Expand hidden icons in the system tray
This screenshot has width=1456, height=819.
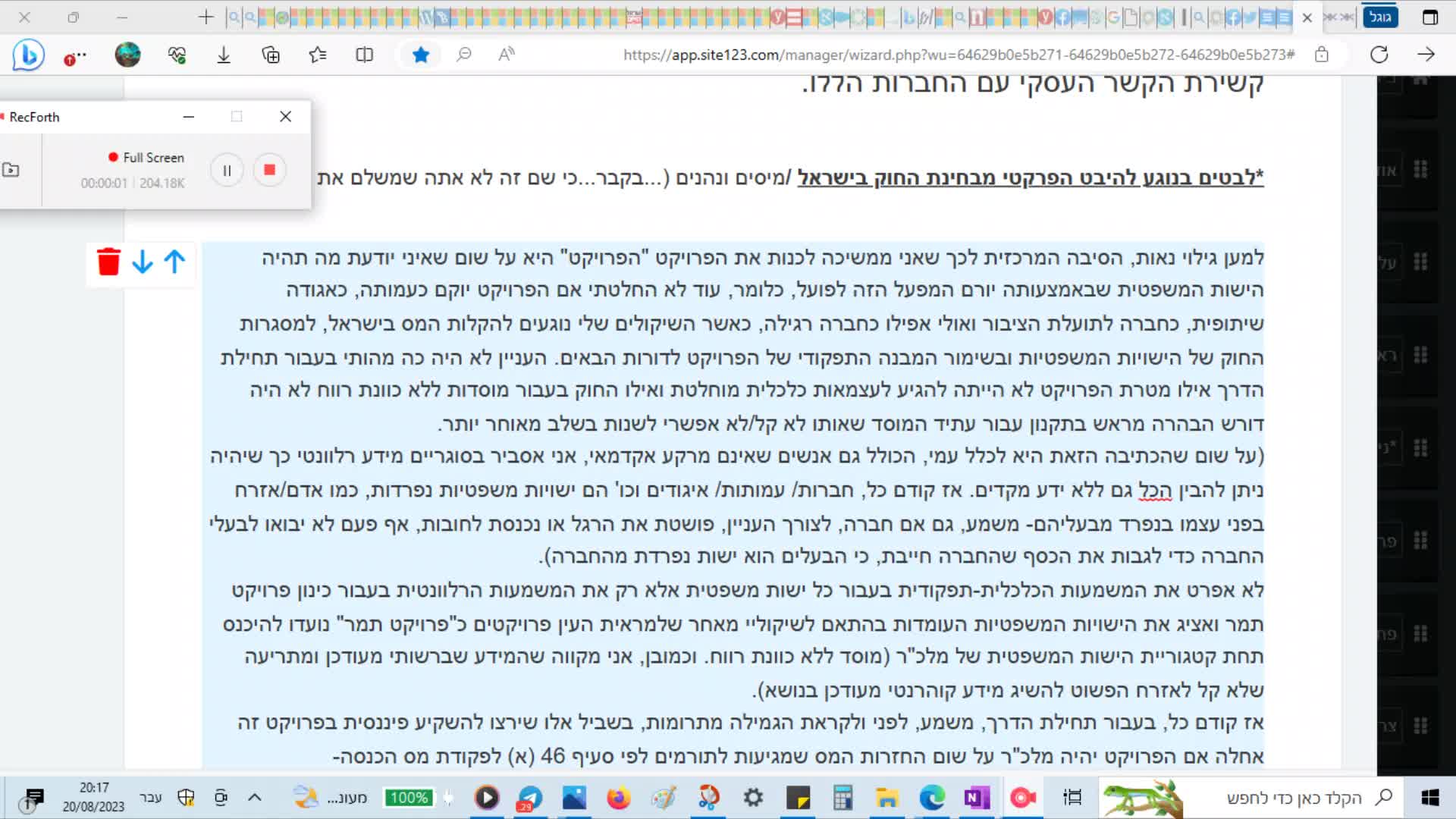click(x=255, y=798)
